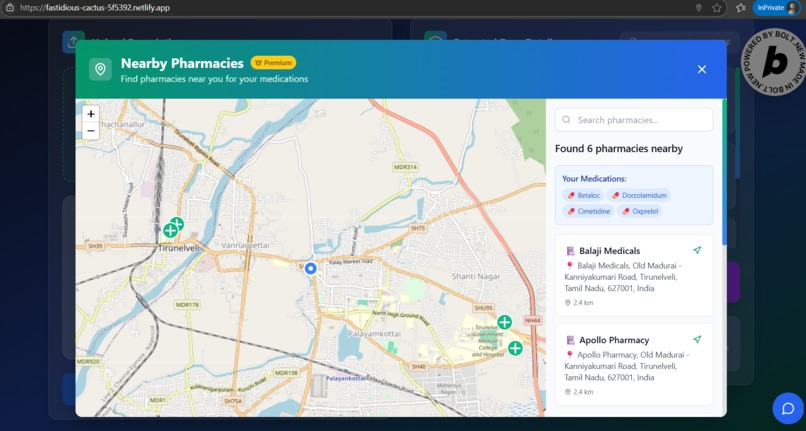Image resolution: width=806 pixels, height=431 pixels.
Task: Select the upper green marker near Tirunelveli
Action: (x=177, y=223)
